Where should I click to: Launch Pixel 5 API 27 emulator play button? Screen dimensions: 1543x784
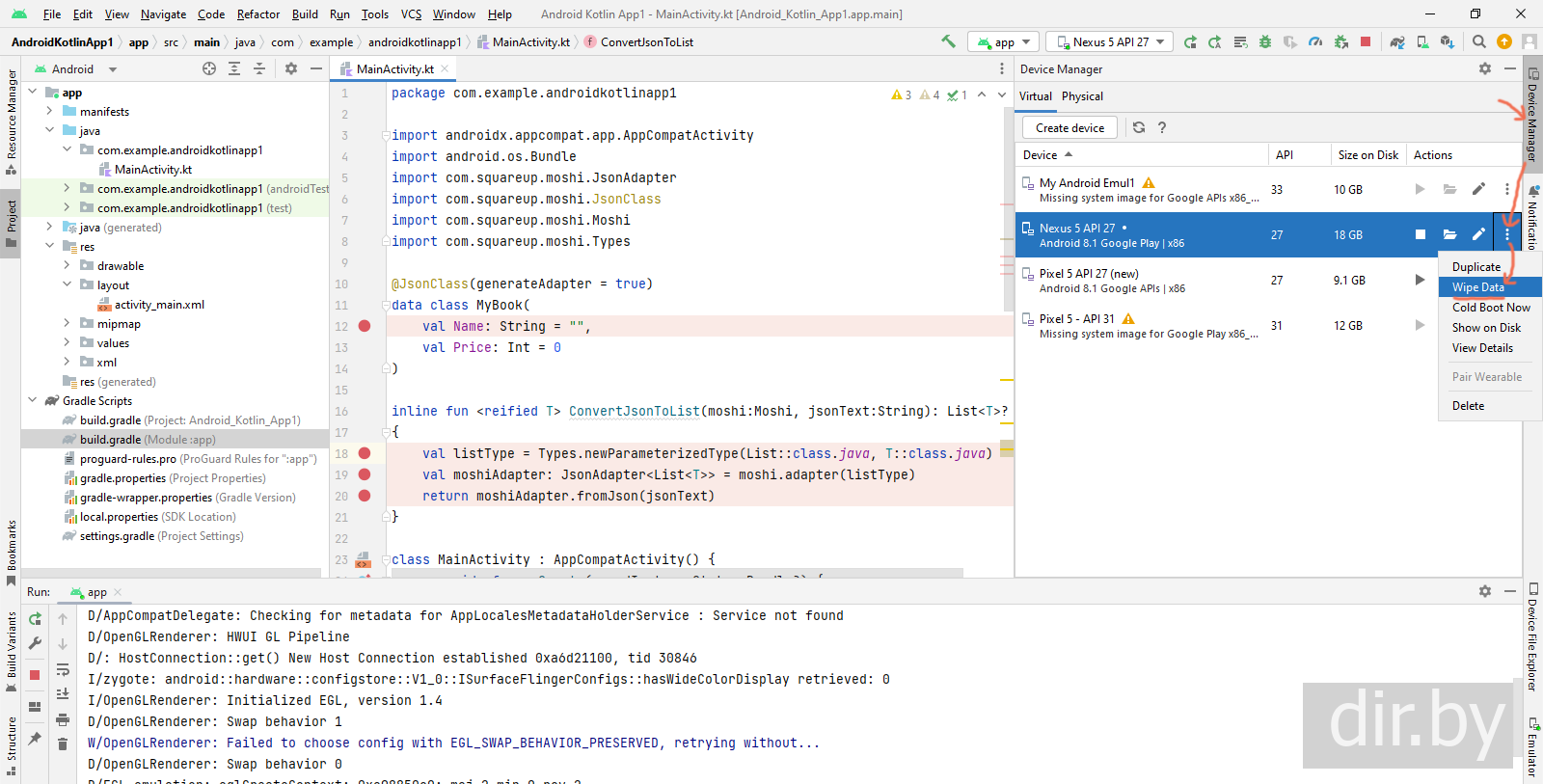(x=1420, y=280)
